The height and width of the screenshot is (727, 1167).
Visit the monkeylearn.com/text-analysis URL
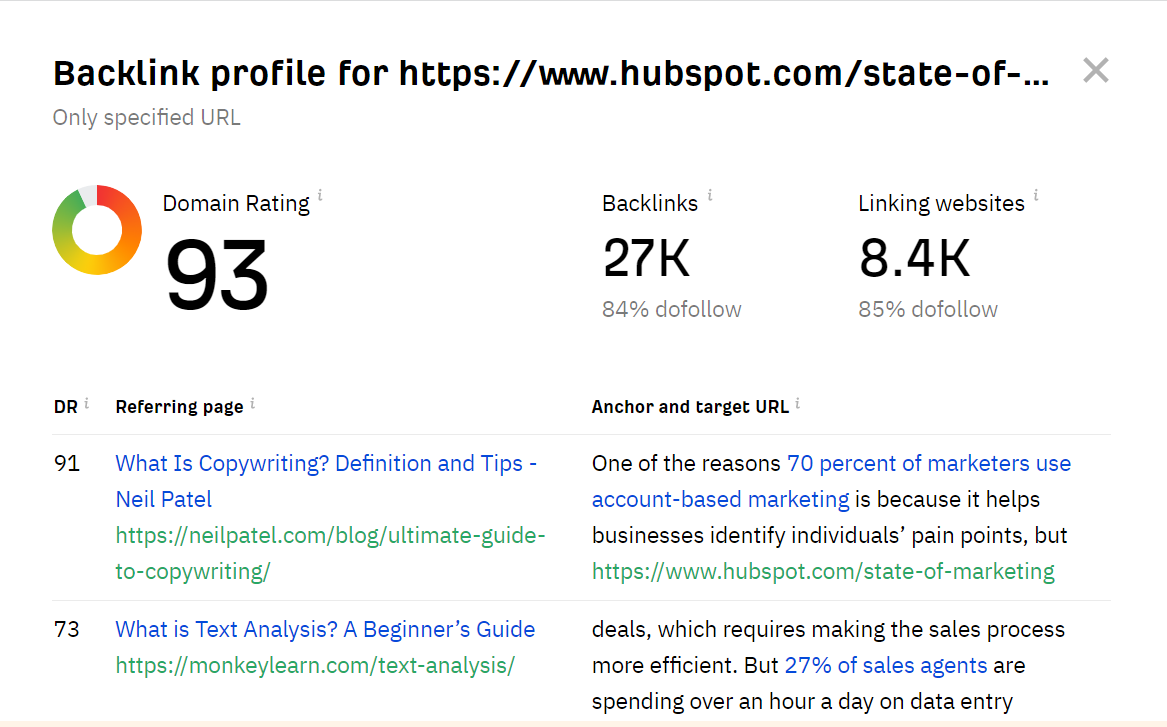click(315, 666)
